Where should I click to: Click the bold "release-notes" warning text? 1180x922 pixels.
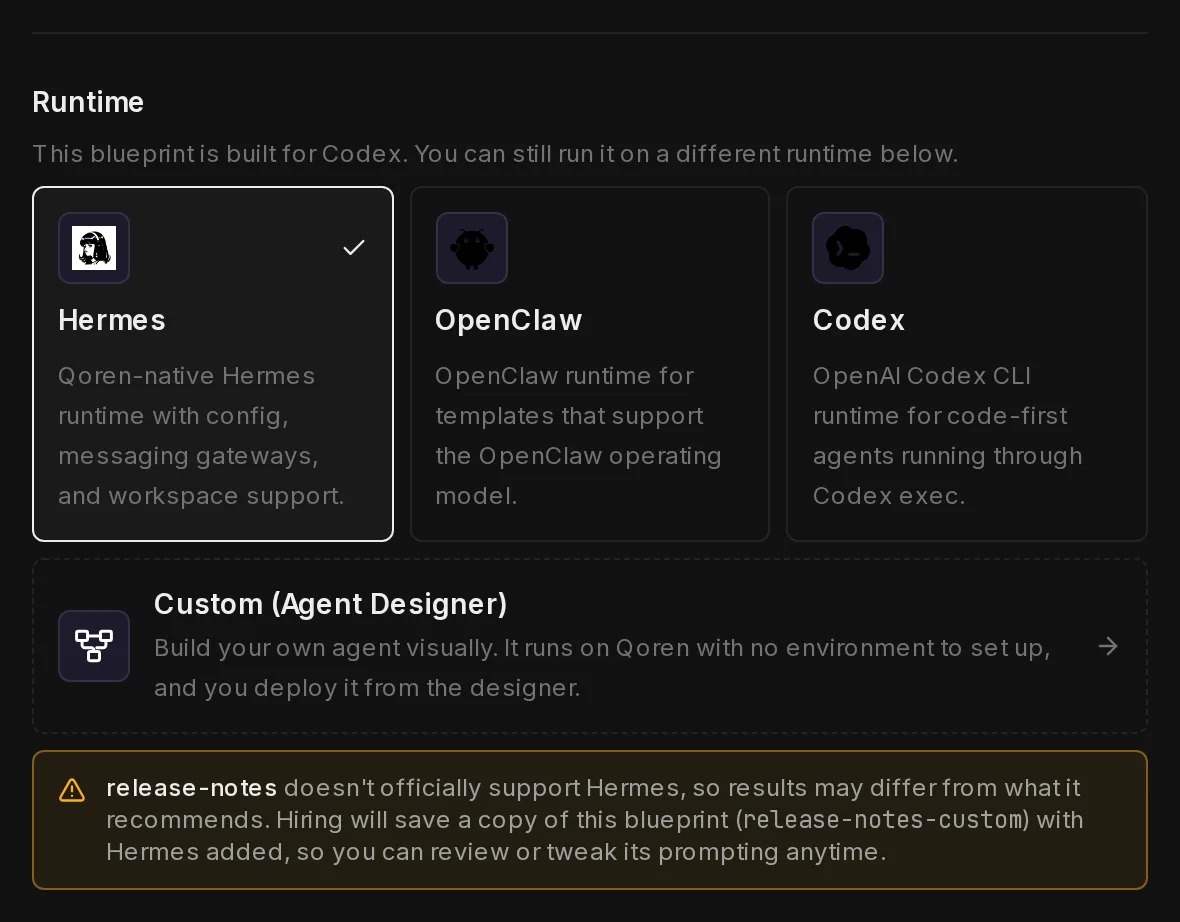click(192, 788)
